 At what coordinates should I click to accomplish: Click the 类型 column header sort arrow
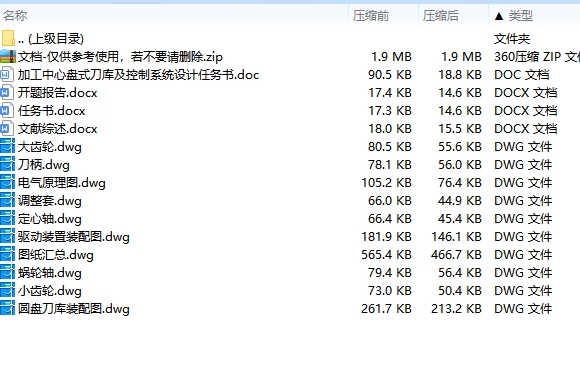[x=499, y=16]
